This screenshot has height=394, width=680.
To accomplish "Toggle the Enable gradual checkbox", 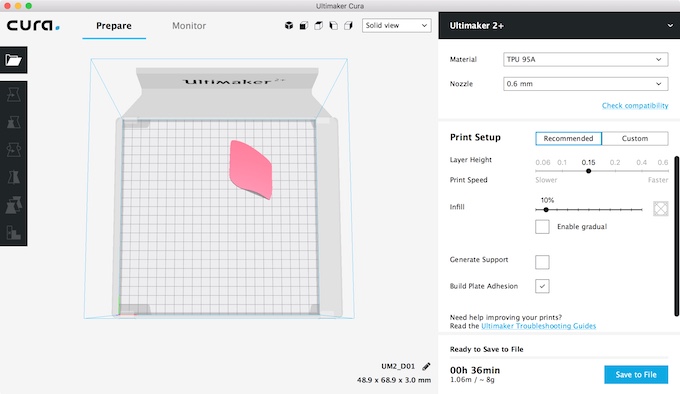I will click(x=542, y=227).
